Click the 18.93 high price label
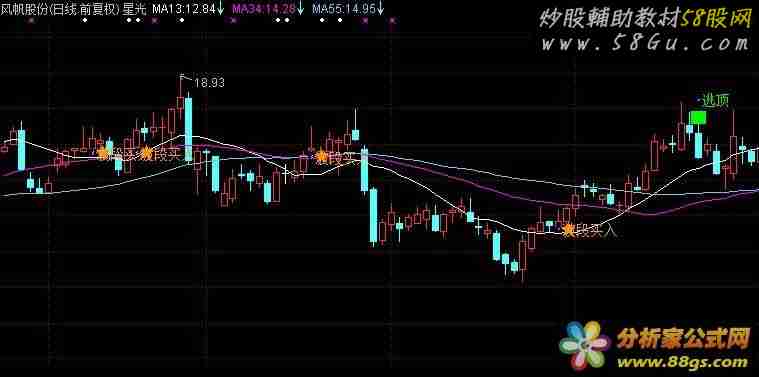 209,83
